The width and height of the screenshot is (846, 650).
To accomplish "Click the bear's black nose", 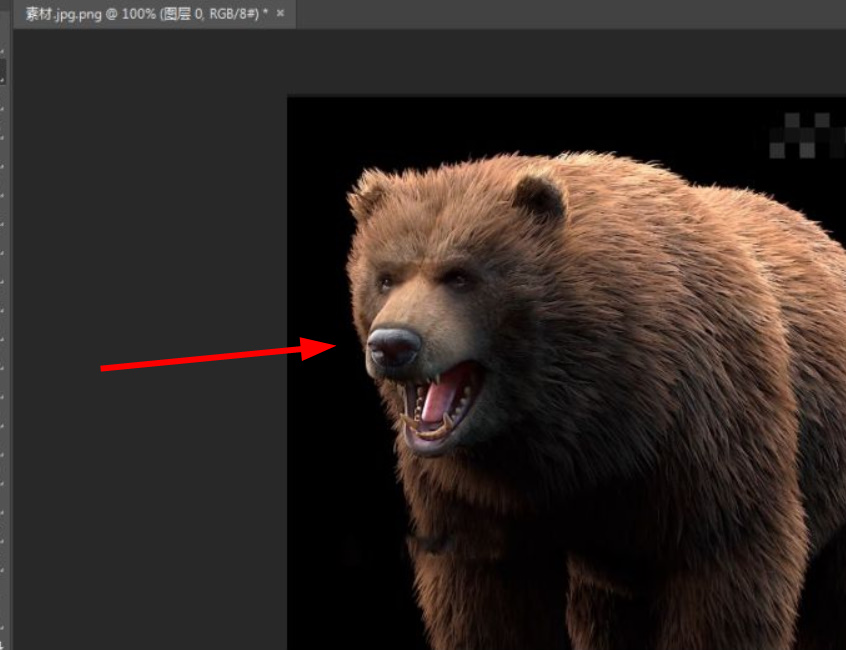I will tap(393, 347).
